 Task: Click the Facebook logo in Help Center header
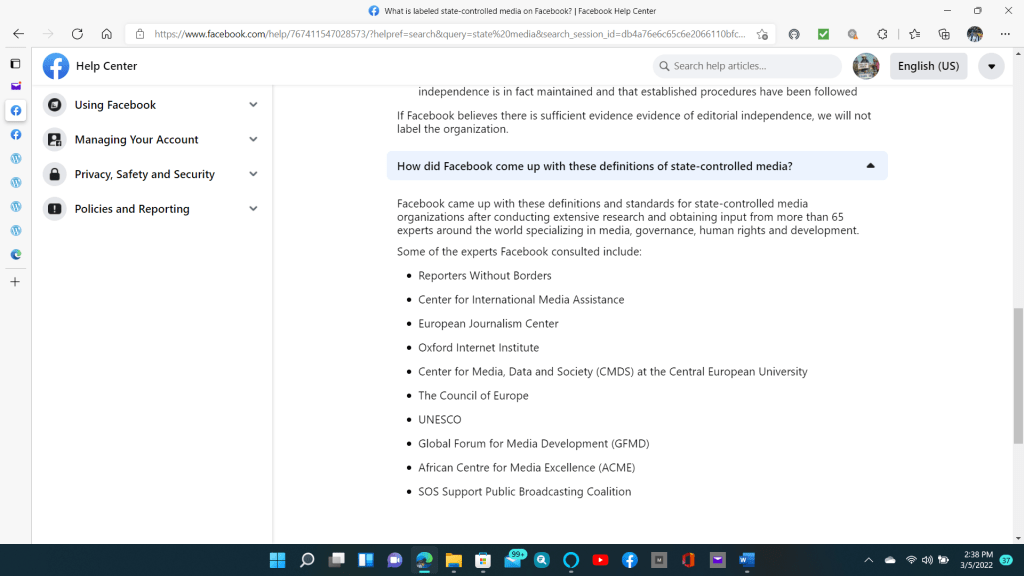pos(56,66)
